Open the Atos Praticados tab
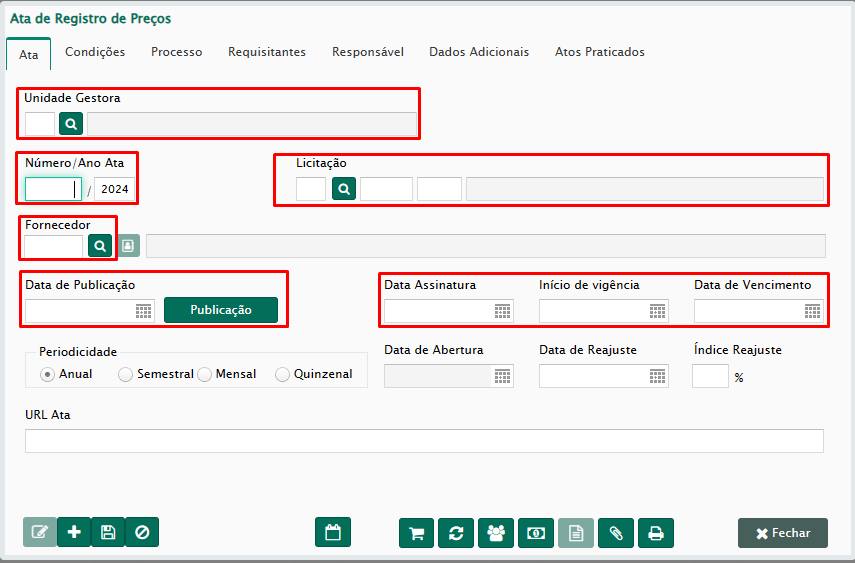The image size is (855, 563). click(x=599, y=52)
